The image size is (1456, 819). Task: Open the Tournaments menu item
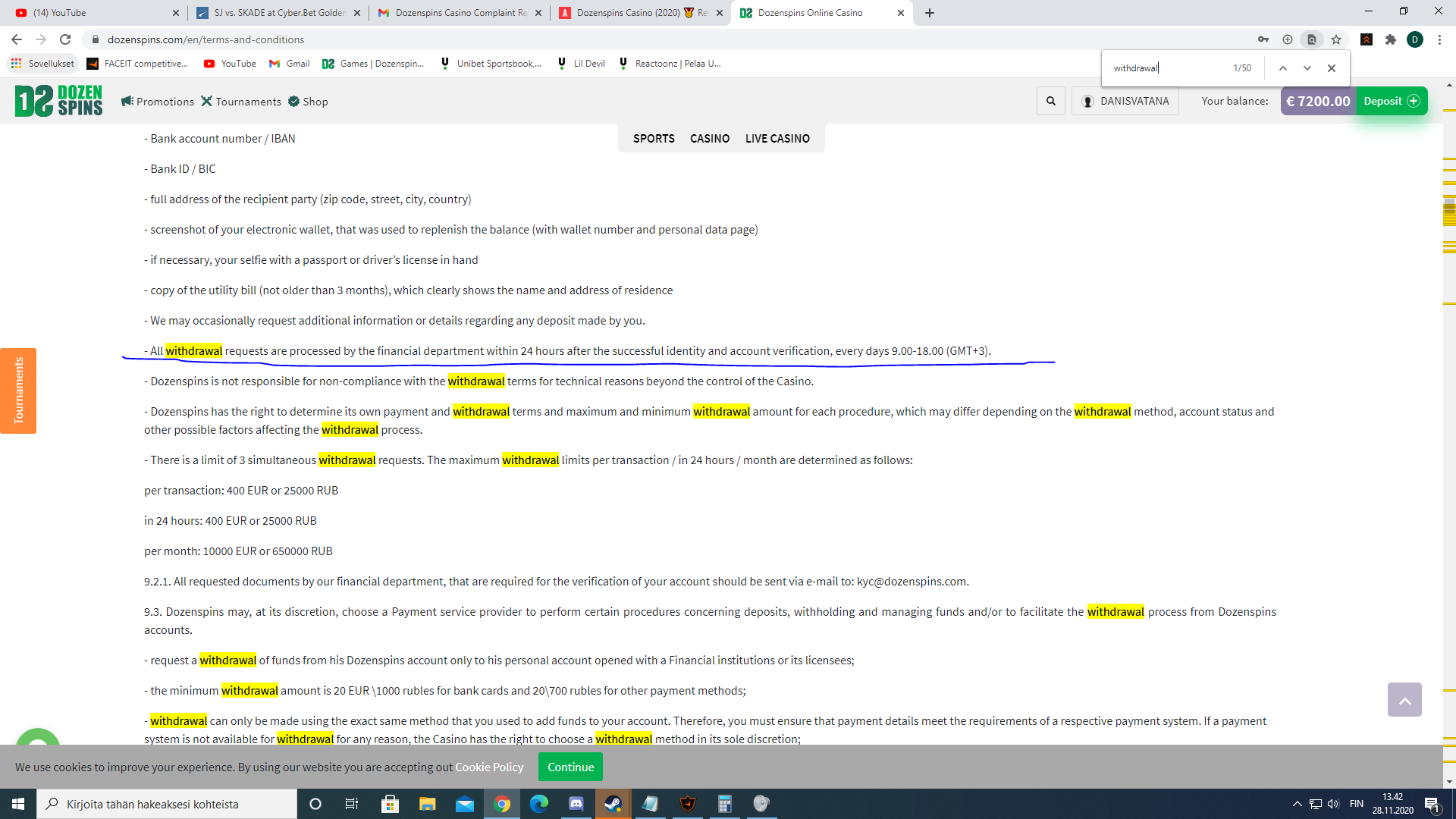241,102
